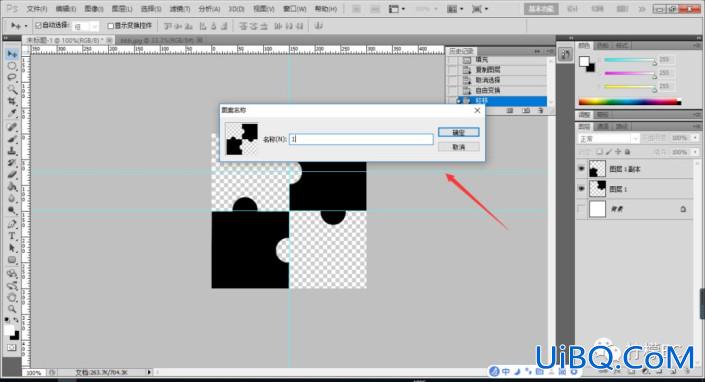Open the 窗口(W) menu

pyautogui.click(x=295, y=9)
